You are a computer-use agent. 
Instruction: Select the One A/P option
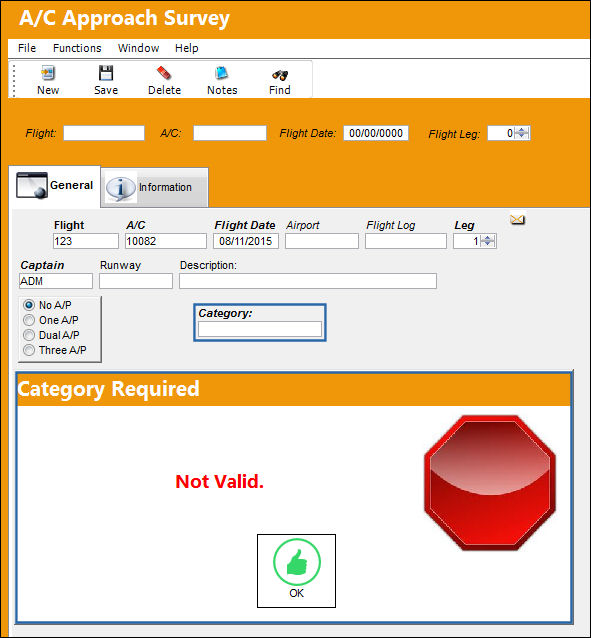point(29,320)
